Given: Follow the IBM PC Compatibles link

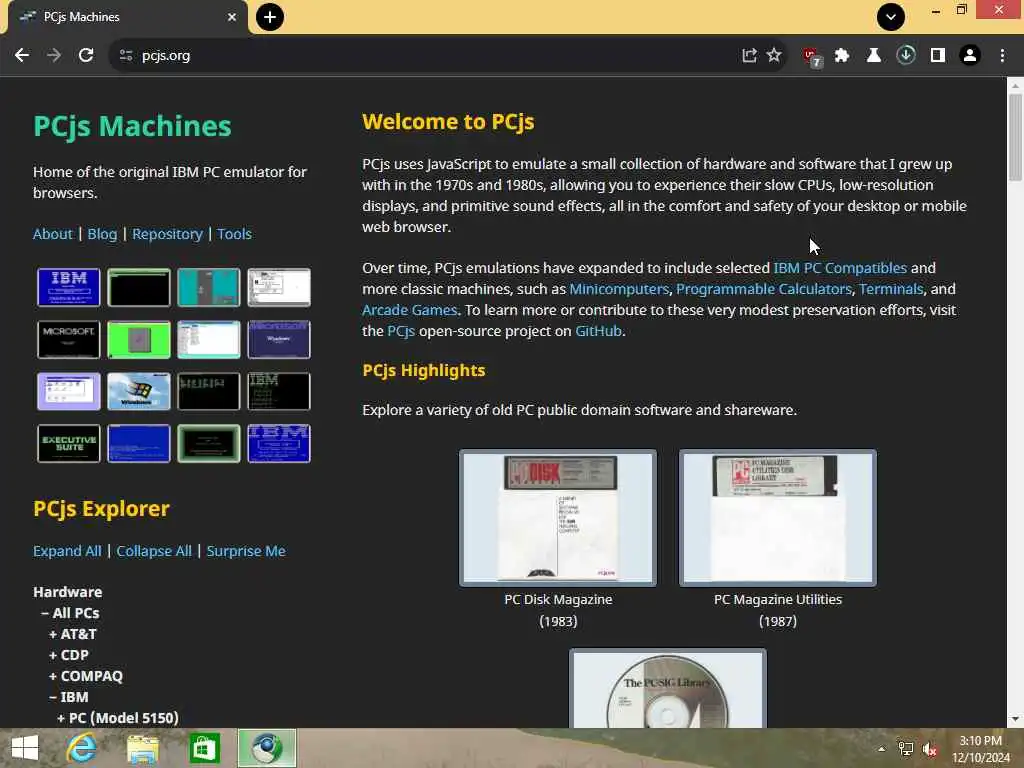Looking at the screenshot, I should tap(840, 268).
